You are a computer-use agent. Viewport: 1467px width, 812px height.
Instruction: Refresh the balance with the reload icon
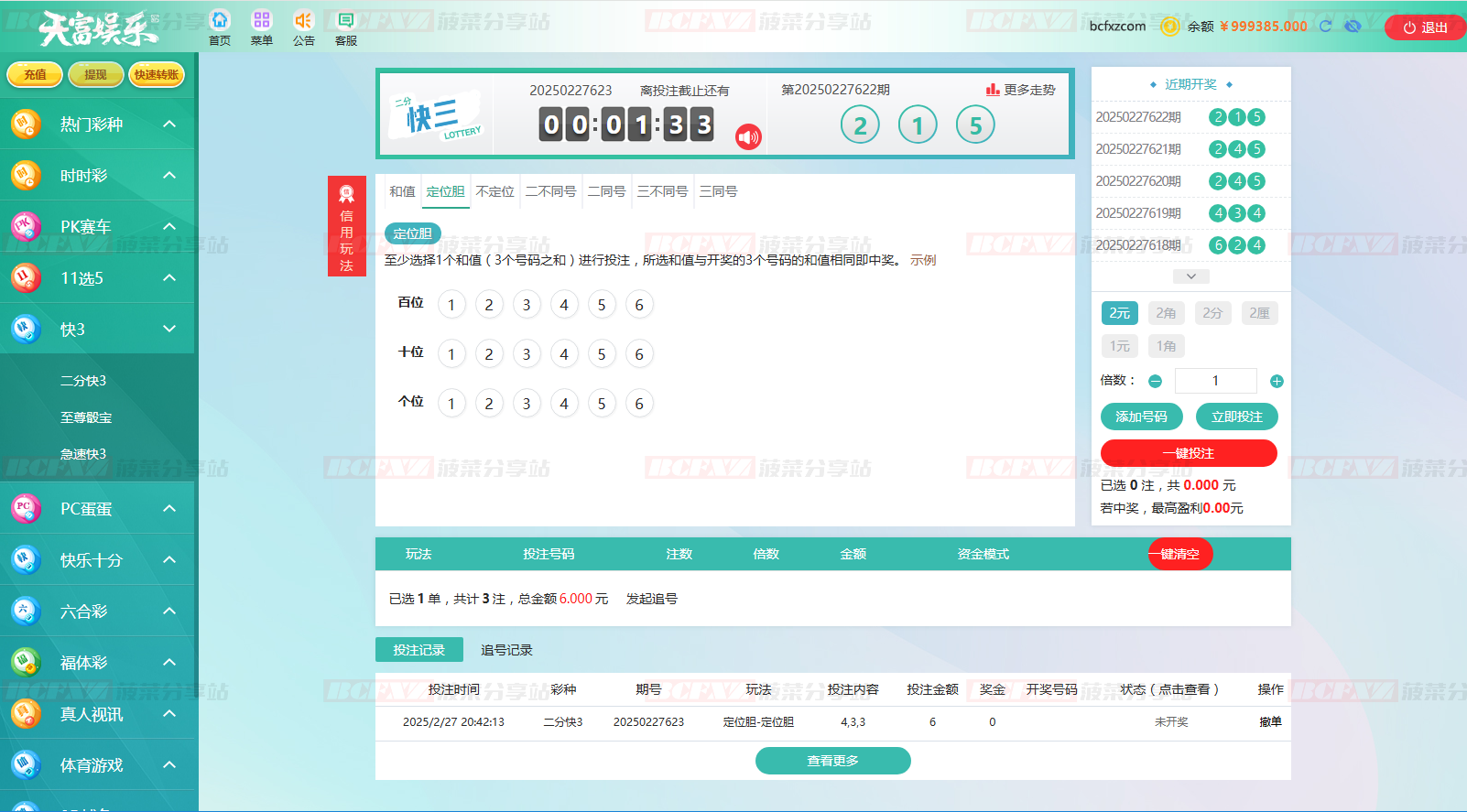[1325, 27]
